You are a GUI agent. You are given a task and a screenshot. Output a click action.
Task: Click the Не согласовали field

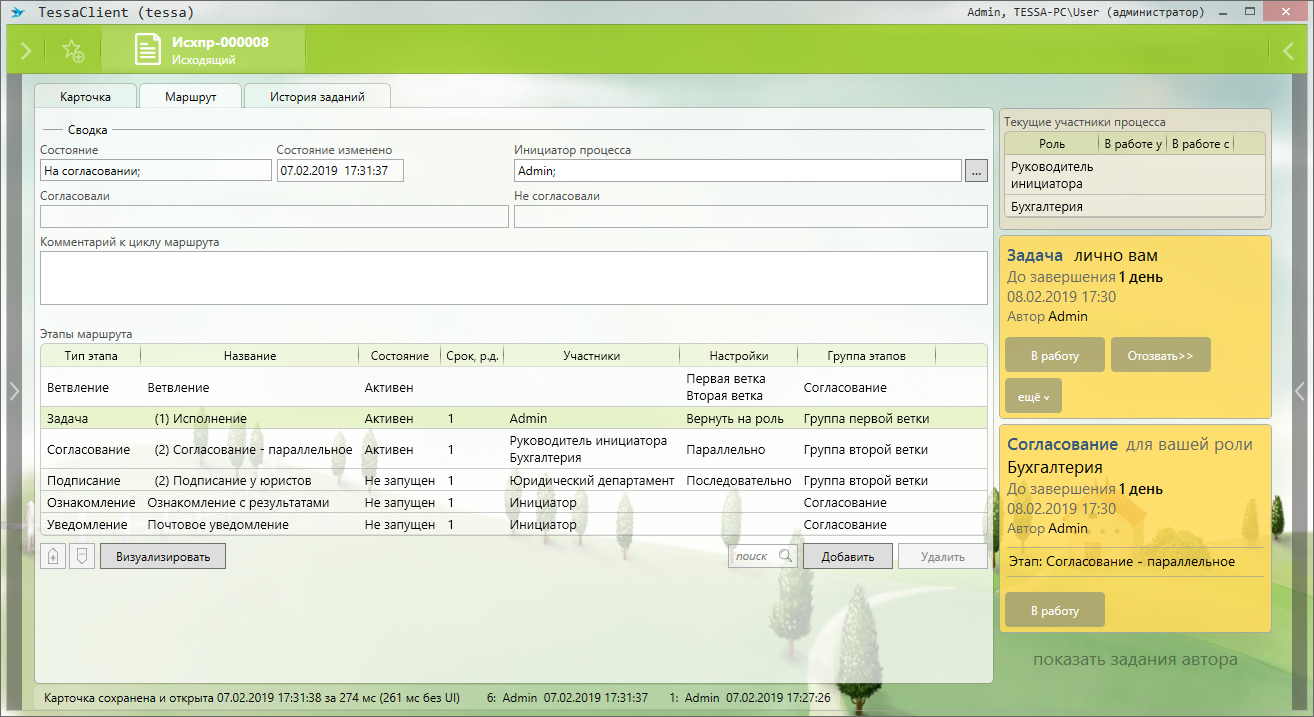[x=751, y=216]
